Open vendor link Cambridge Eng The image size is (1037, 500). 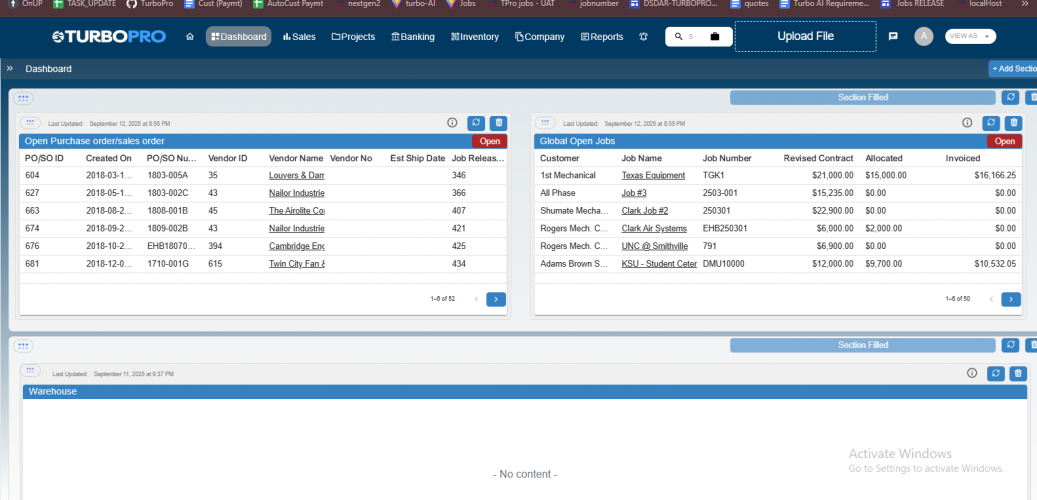[296, 246]
